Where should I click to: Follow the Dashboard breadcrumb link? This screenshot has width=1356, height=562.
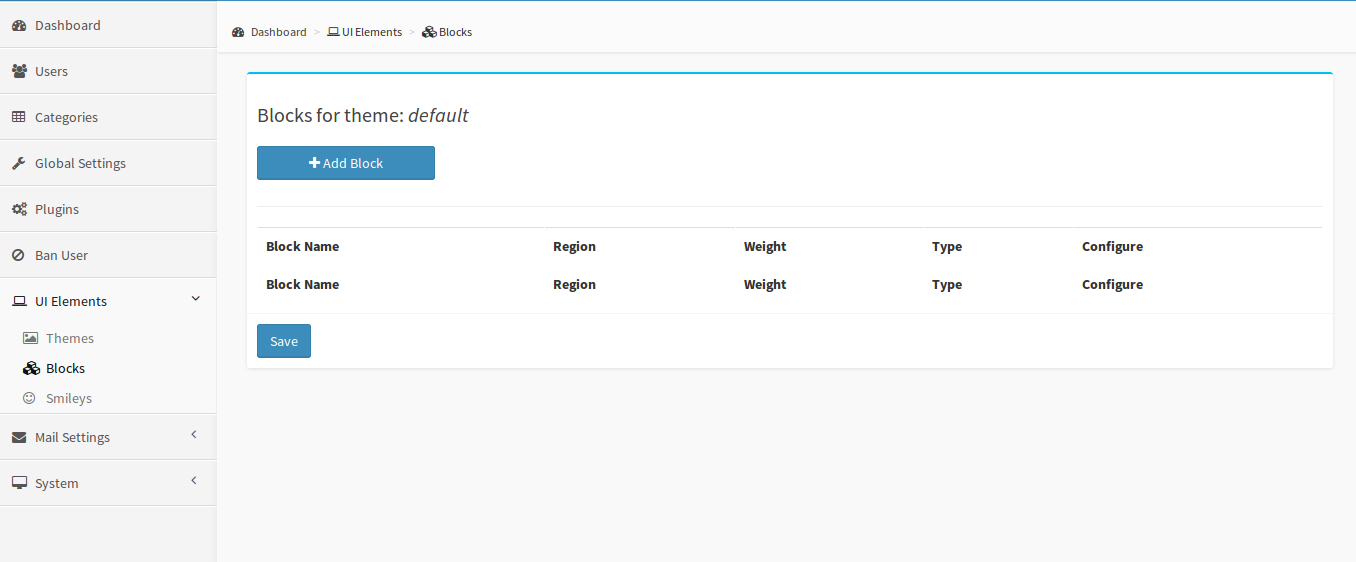278,32
